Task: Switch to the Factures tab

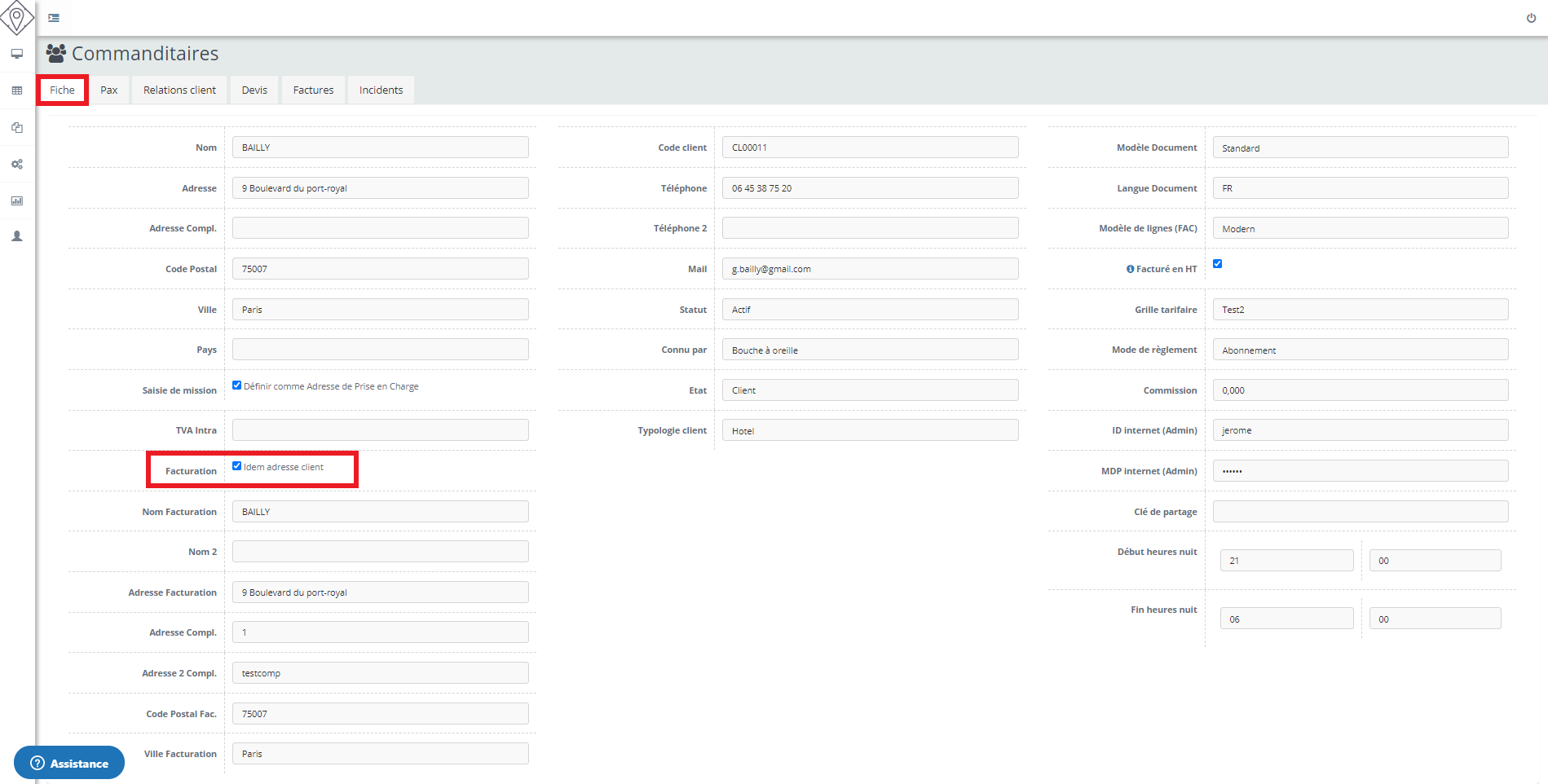Action: [313, 90]
